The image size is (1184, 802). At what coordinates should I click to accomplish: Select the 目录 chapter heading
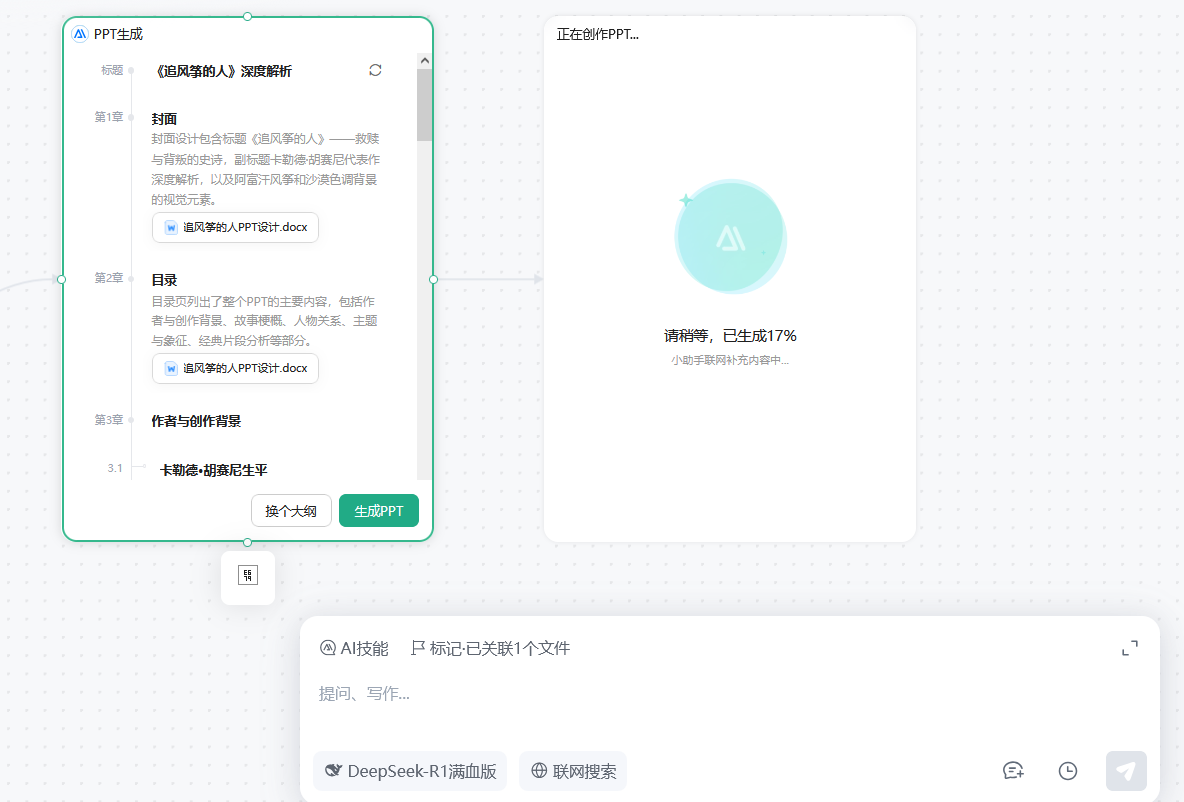coord(164,280)
